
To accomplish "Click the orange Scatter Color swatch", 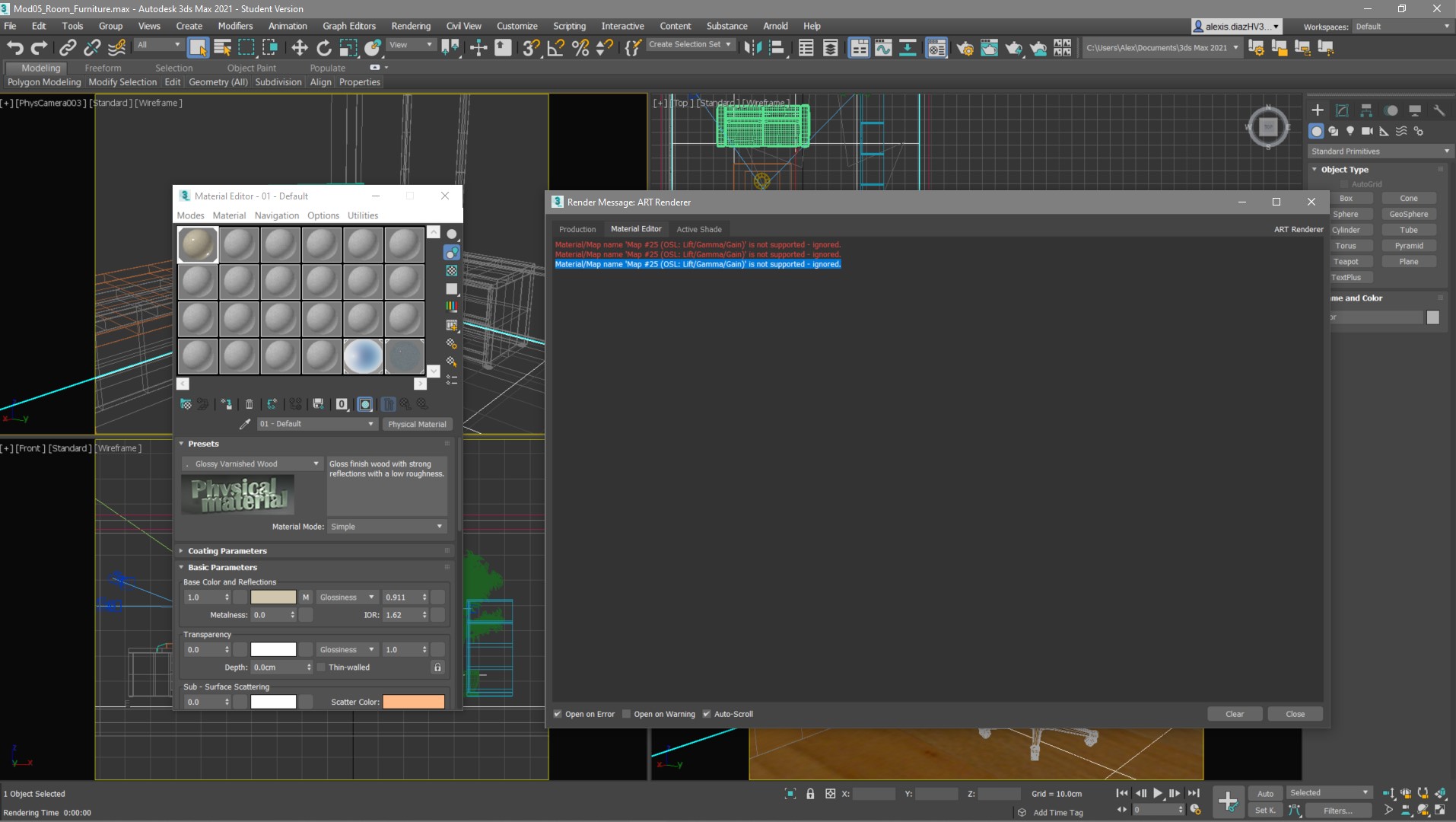I will point(413,702).
